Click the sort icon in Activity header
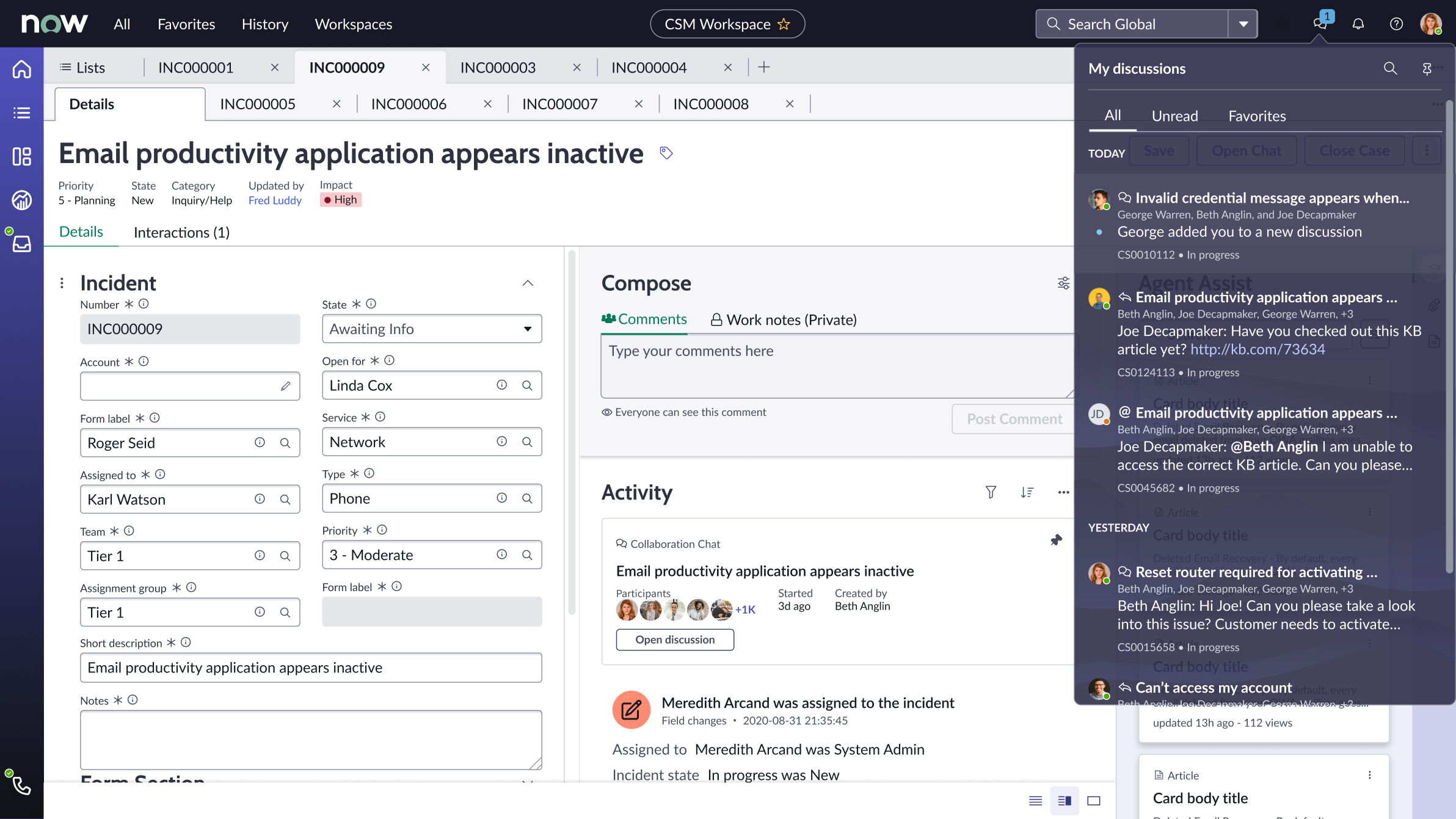Viewport: 1456px width, 819px height. pyautogui.click(x=1027, y=492)
